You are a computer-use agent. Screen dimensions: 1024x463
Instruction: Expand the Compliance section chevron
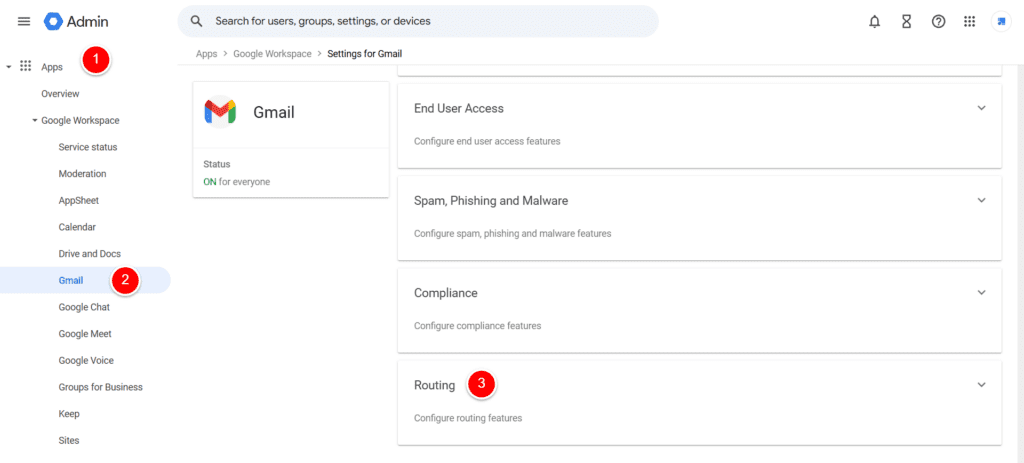coord(981,292)
